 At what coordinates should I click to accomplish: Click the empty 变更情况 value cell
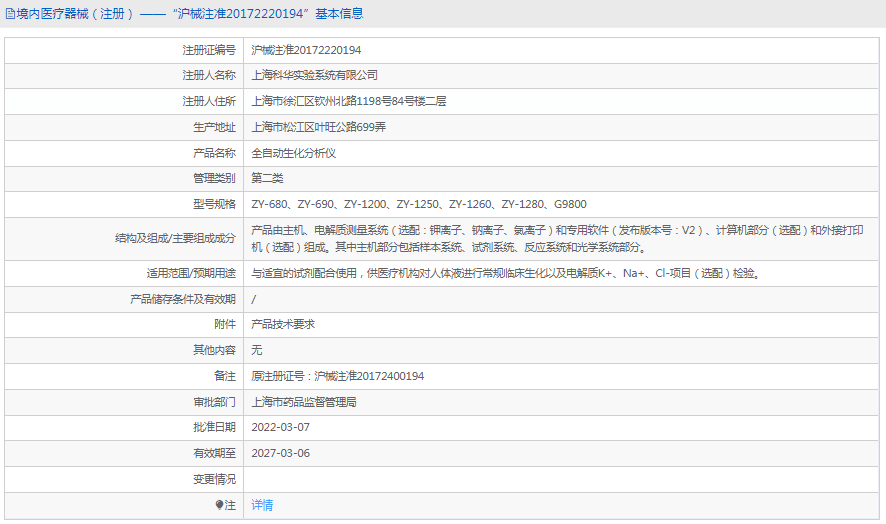click(560, 480)
